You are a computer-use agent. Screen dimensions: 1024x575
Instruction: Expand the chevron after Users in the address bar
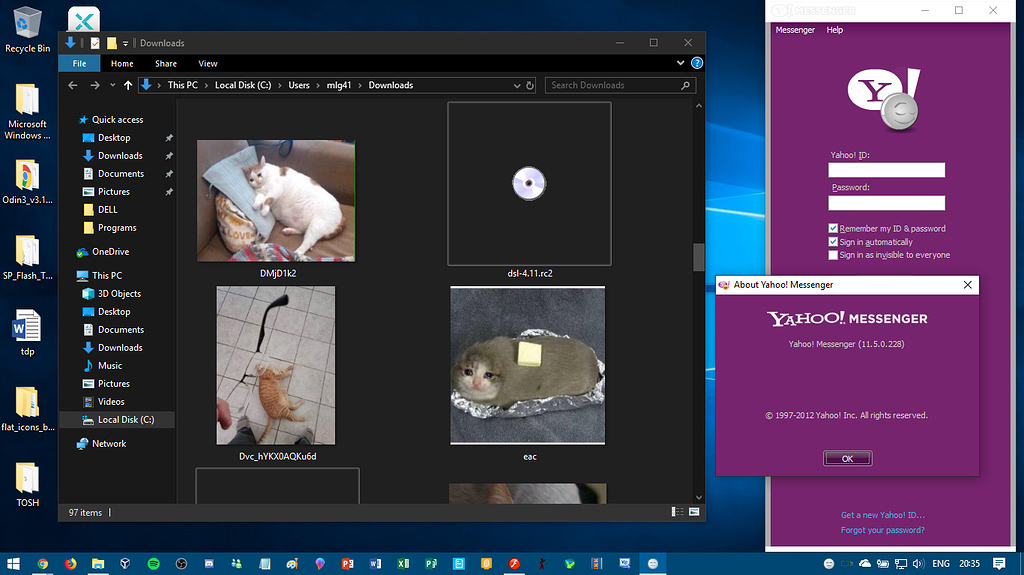click(318, 85)
